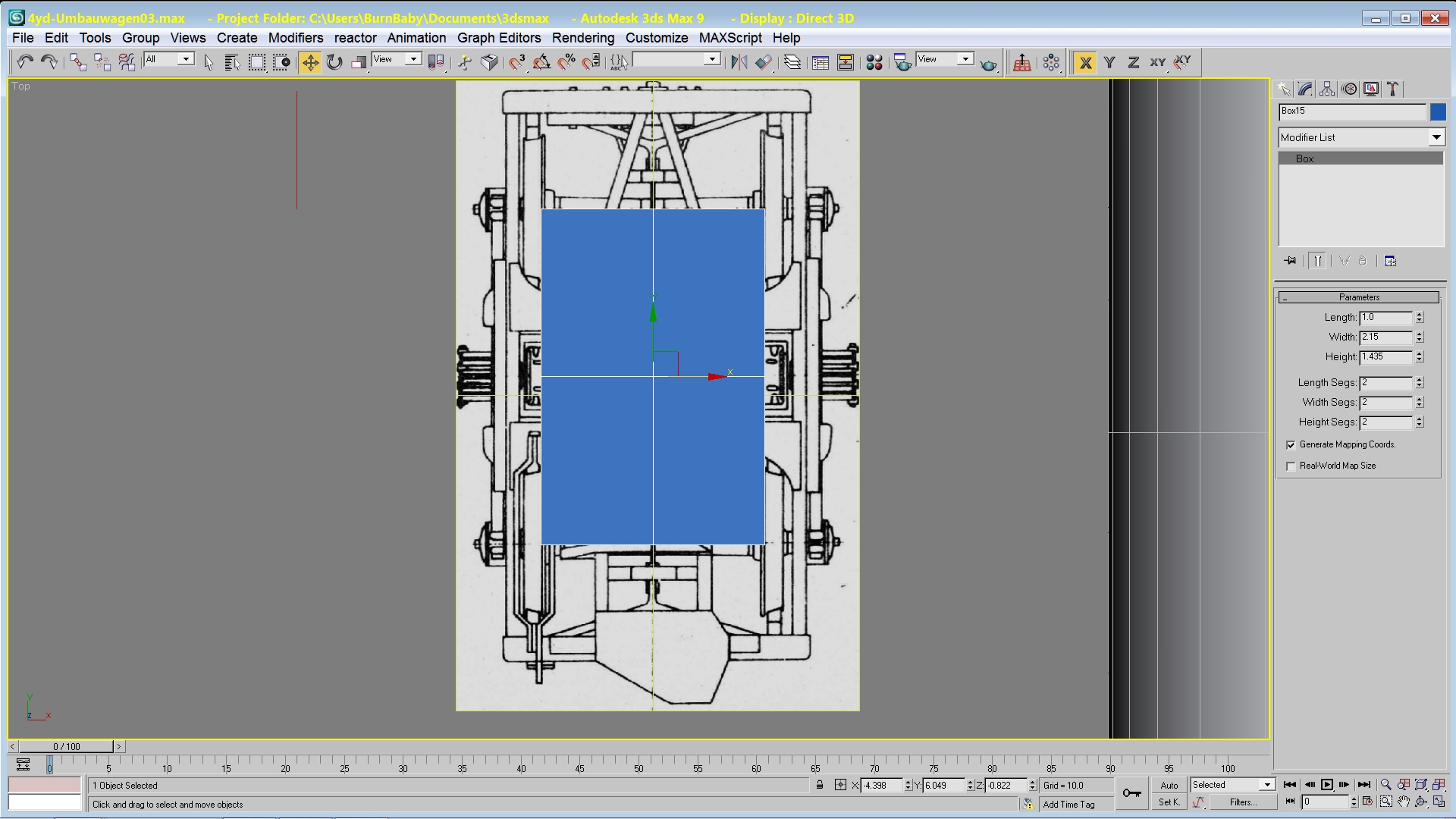
Task: Collapse the Parameters rollout
Action: 1359,297
